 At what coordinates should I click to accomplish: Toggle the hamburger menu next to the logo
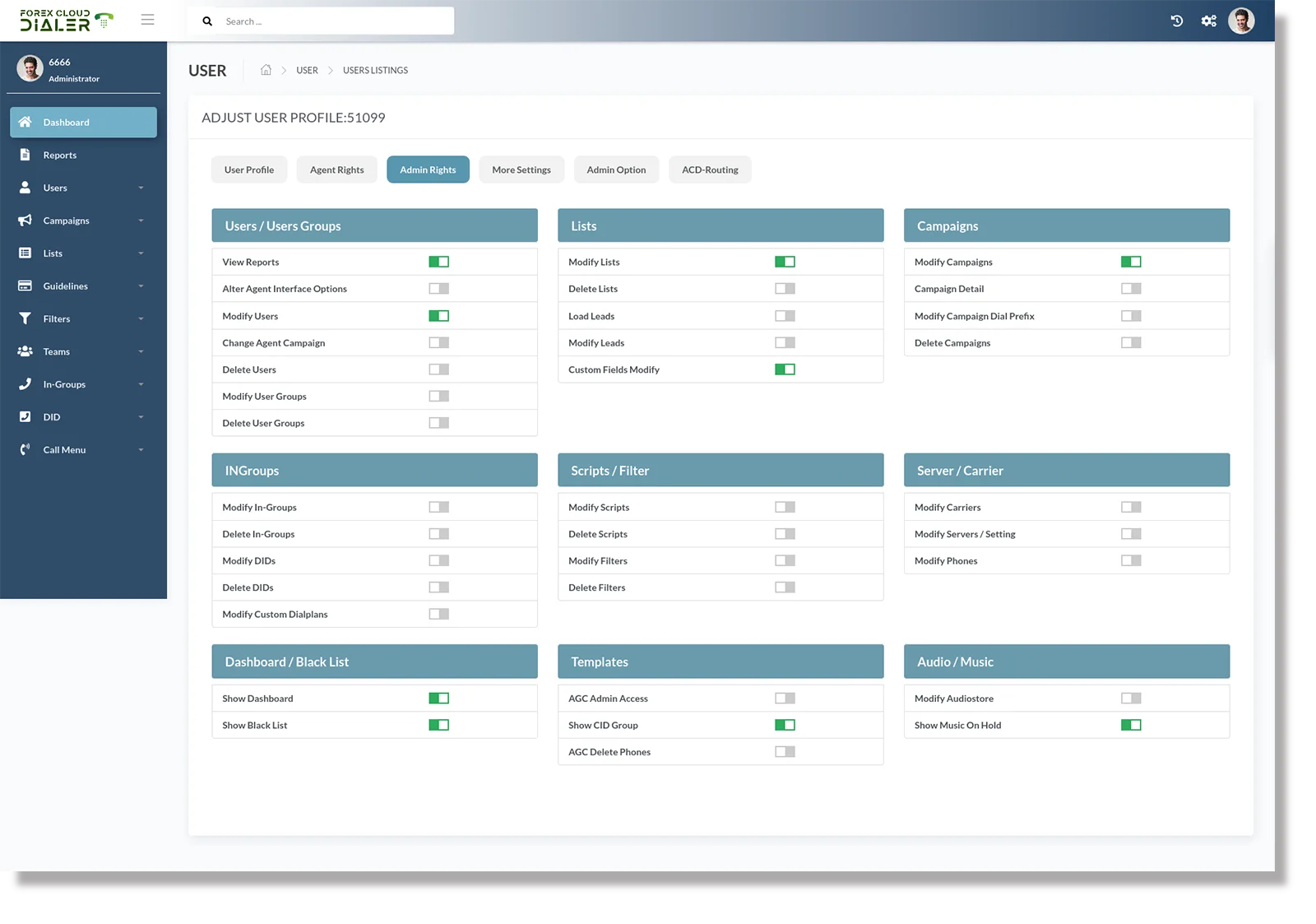pyautogui.click(x=147, y=20)
